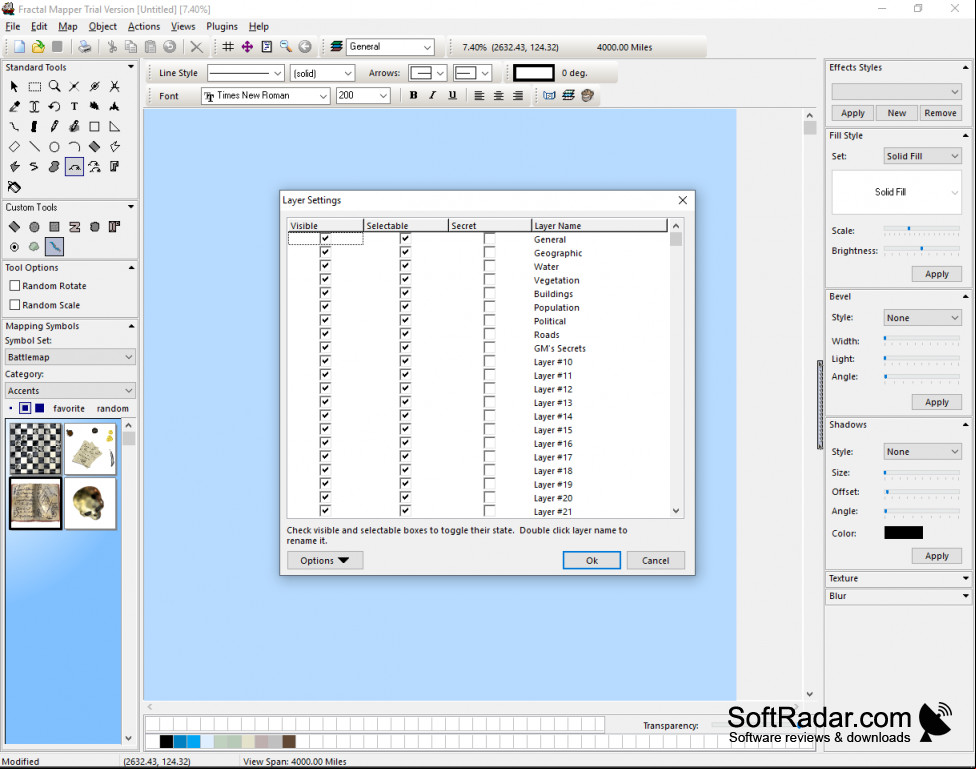Click Cancel in Layer Settings dialog
This screenshot has height=769, width=976.
click(x=655, y=560)
